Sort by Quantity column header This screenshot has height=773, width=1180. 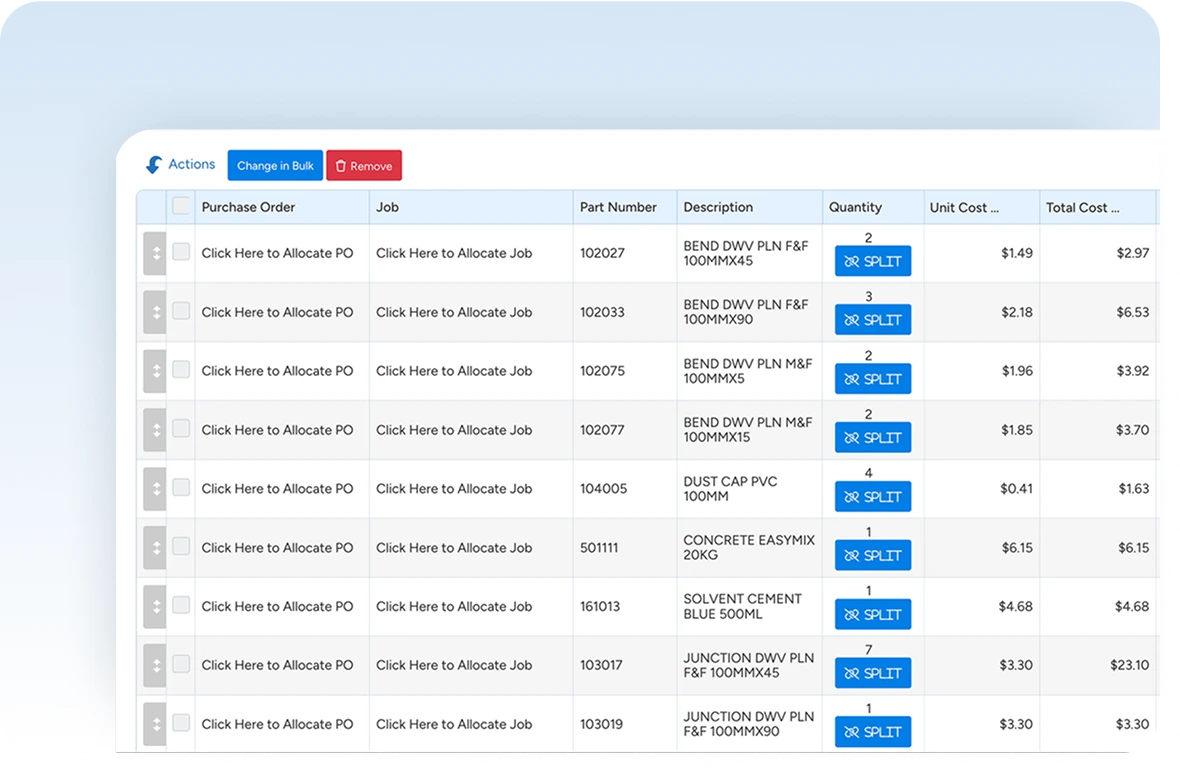[x=855, y=207]
